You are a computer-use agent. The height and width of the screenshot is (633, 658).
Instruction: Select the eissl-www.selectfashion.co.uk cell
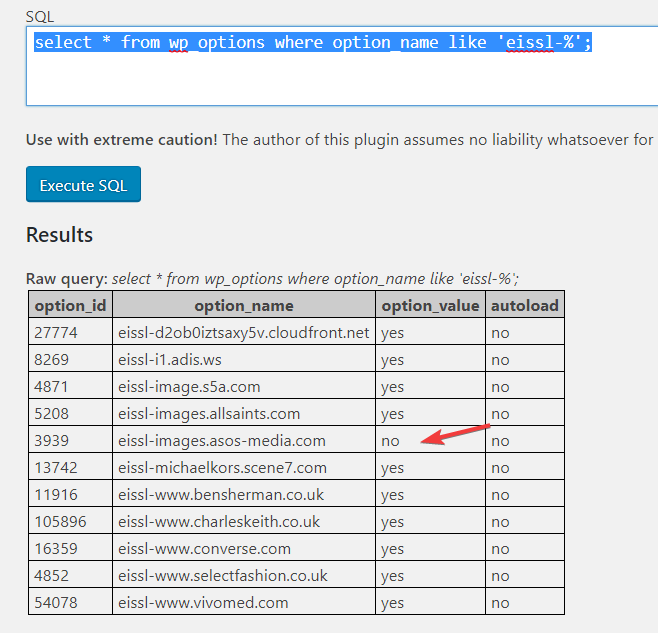click(x=244, y=575)
